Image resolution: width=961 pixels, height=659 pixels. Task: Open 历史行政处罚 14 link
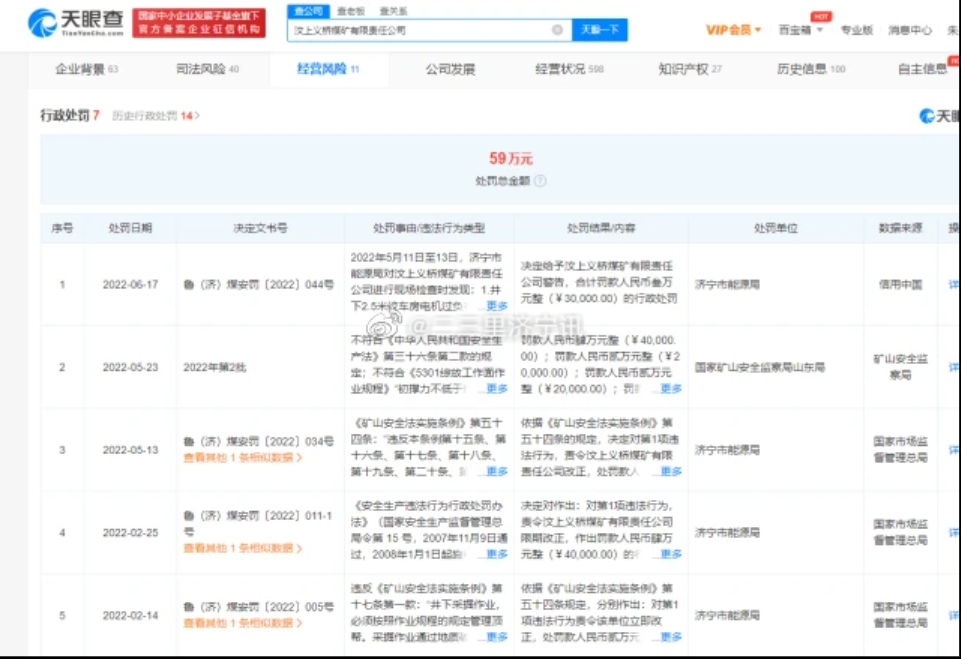tap(156, 115)
